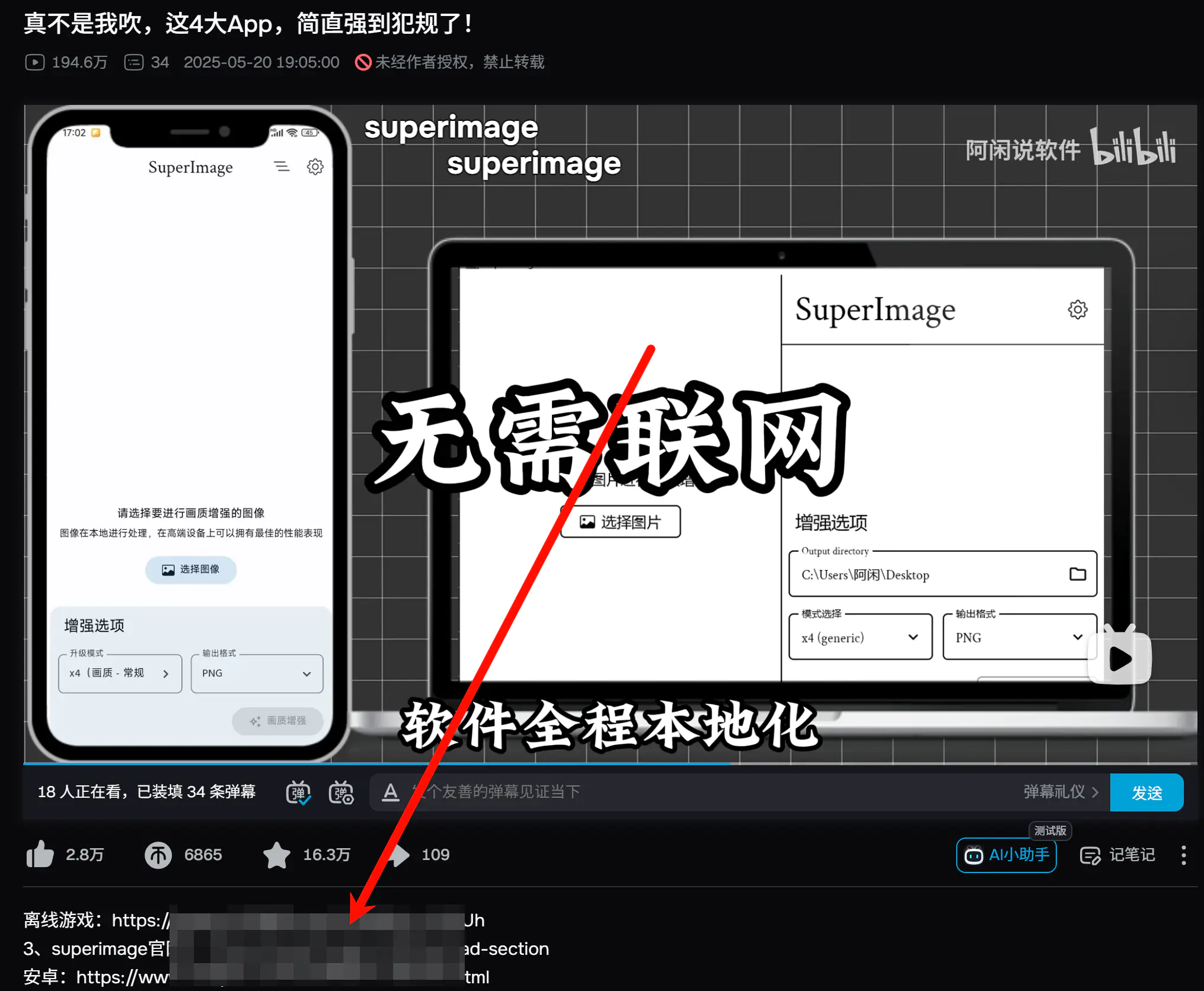Open danmaku font style icon
This screenshot has height=991, width=1204.
click(x=390, y=792)
